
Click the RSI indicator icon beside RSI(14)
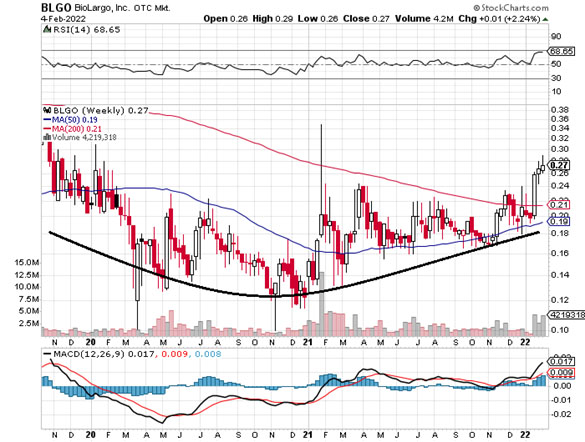click(x=47, y=29)
